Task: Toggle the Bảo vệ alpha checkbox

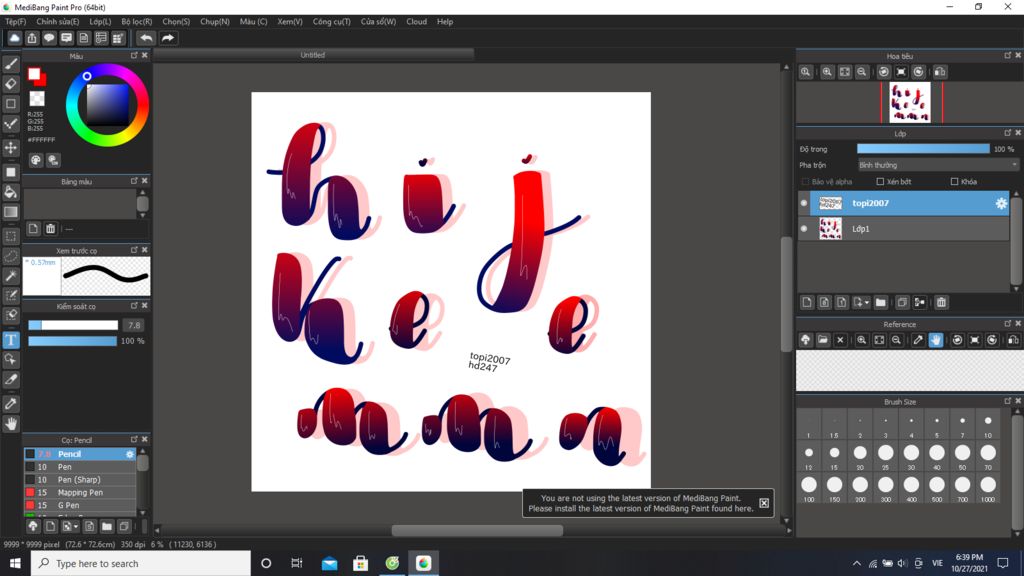Action: (805, 182)
